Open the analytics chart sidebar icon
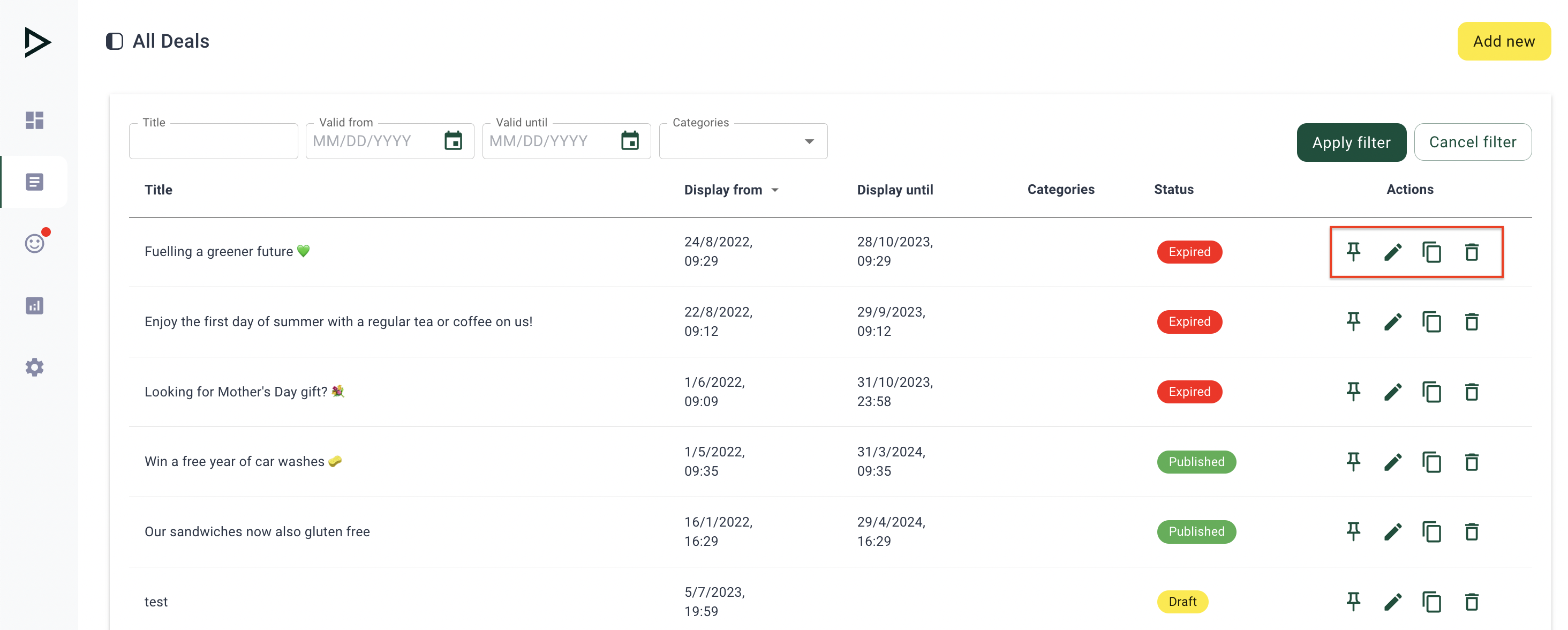The height and width of the screenshot is (630, 1568). click(35, 305)
